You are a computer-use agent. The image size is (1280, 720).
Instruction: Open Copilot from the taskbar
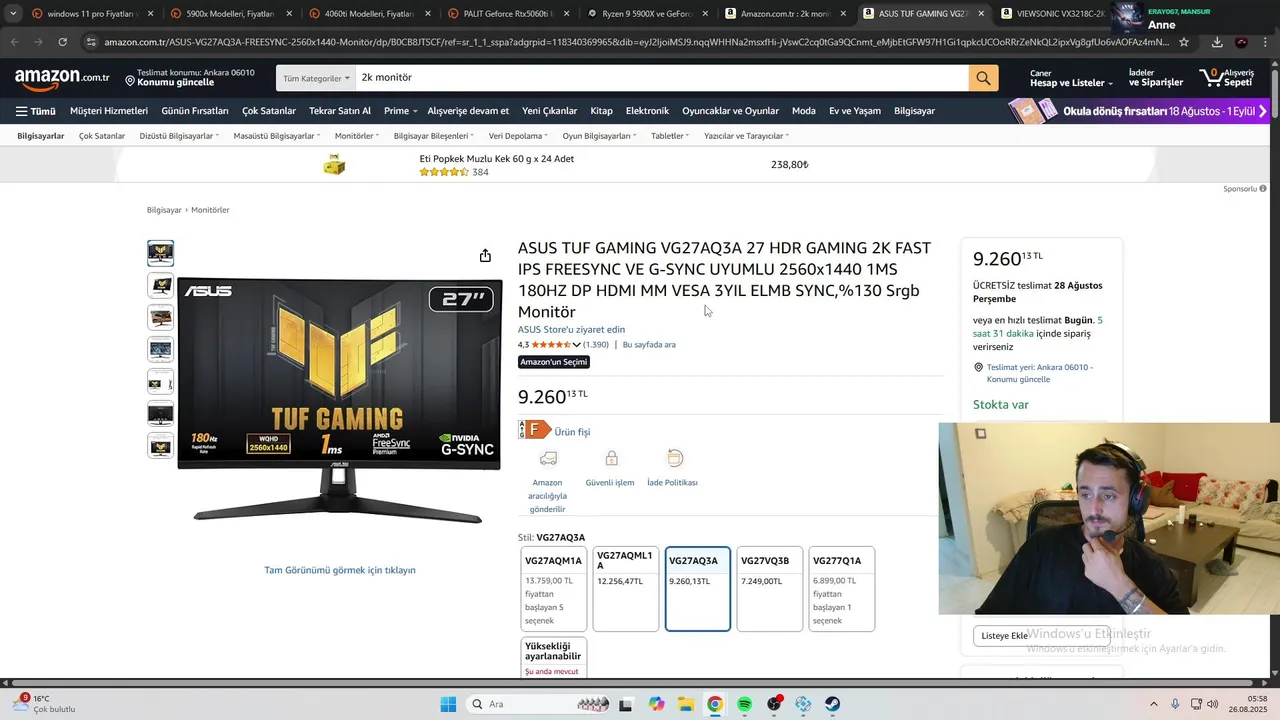[656, 704]
